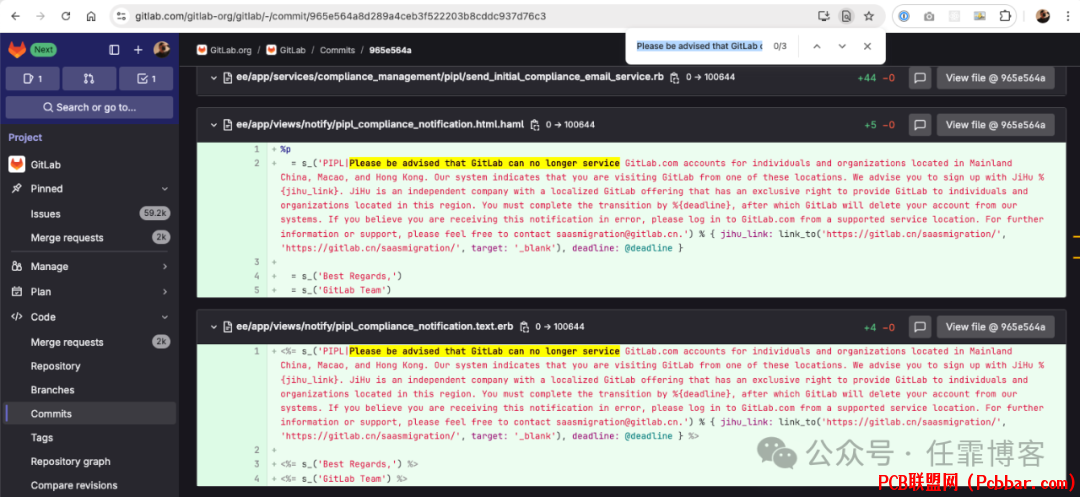Click the camera extension icon
Image resolution: width=1080 pixels, height=497 pixels.
929,16
